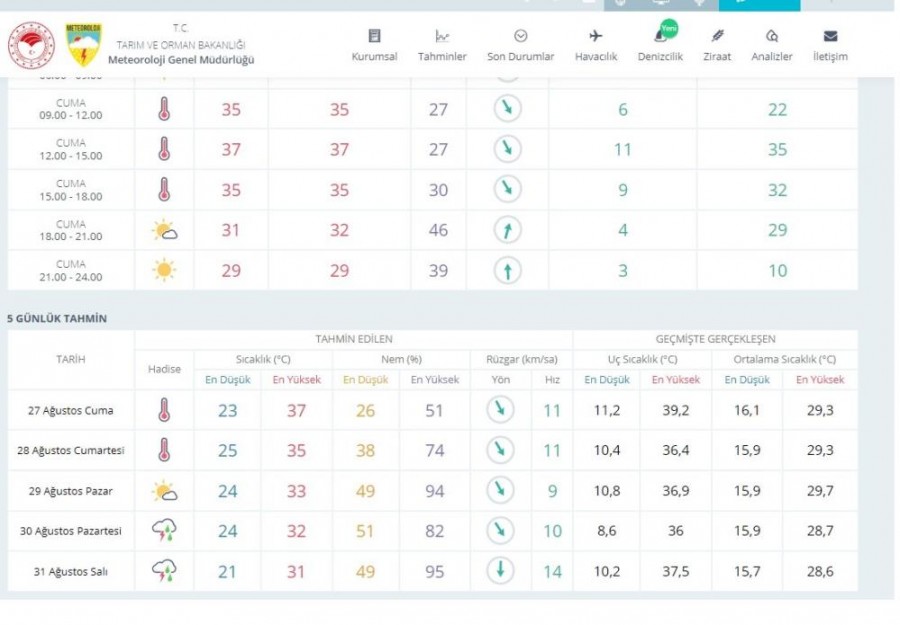Click partly cloudy icon for 29 Ağustos Pazar
The height and width of the screenshot is (625, 900).
click(x=164, y=491)
